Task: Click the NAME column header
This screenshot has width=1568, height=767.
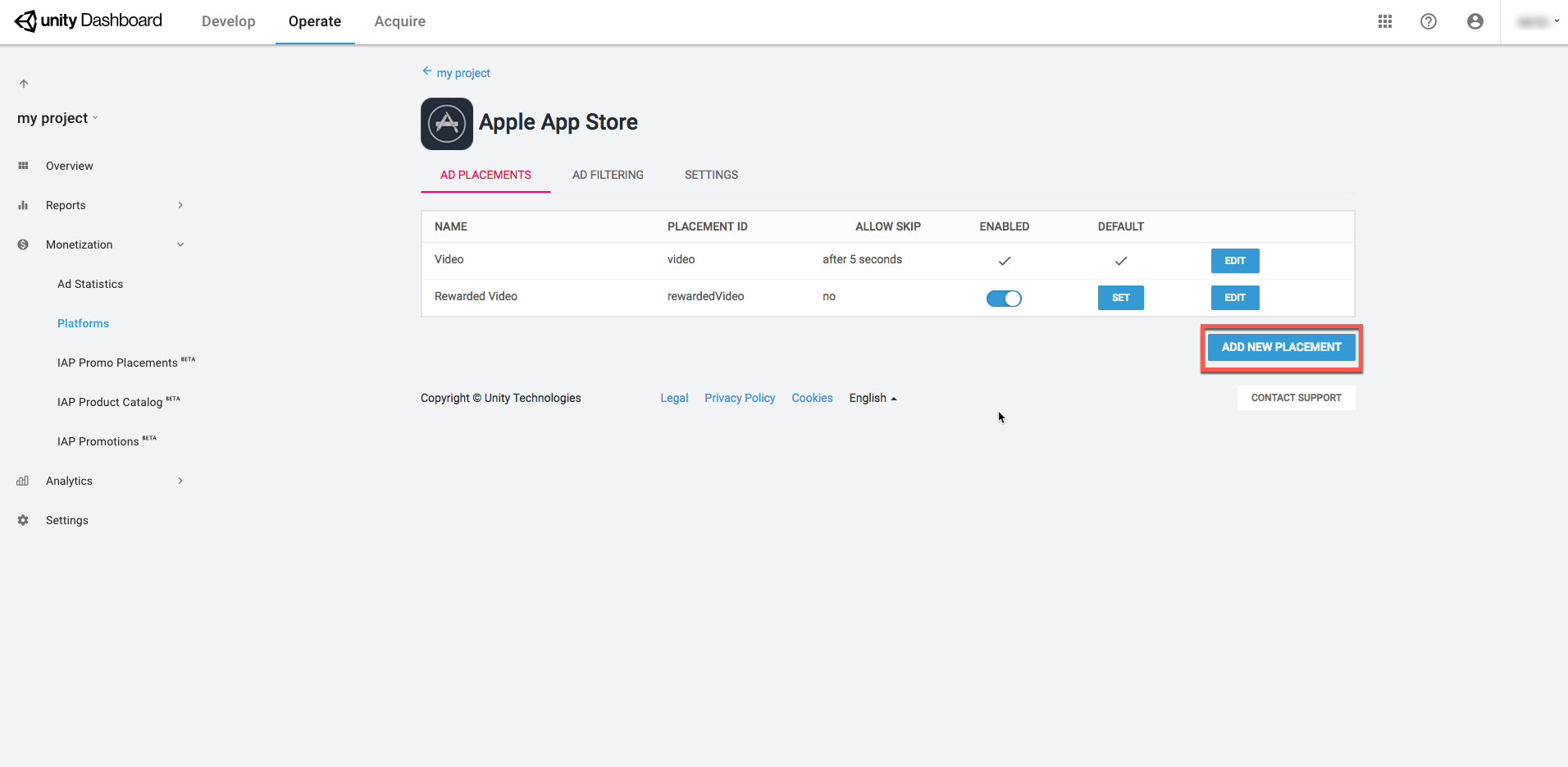Action: (451, 226)
